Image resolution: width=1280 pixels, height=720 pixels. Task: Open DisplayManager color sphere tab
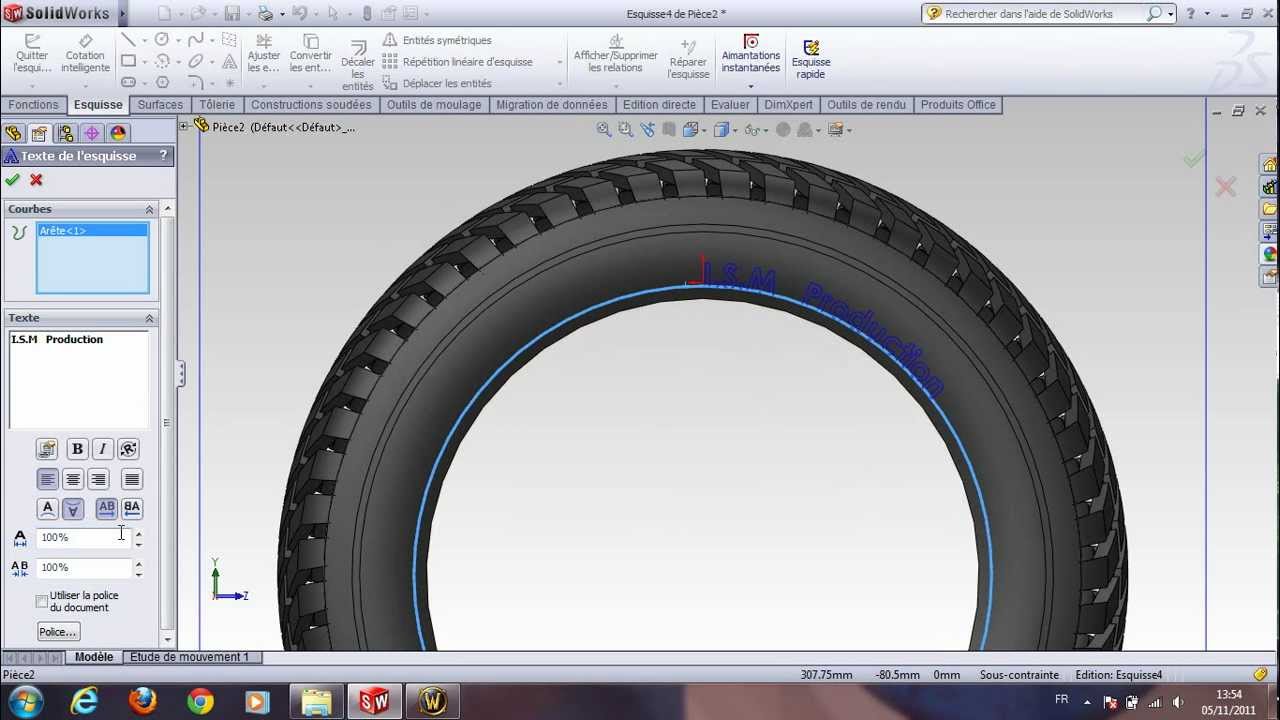point(118,133)
